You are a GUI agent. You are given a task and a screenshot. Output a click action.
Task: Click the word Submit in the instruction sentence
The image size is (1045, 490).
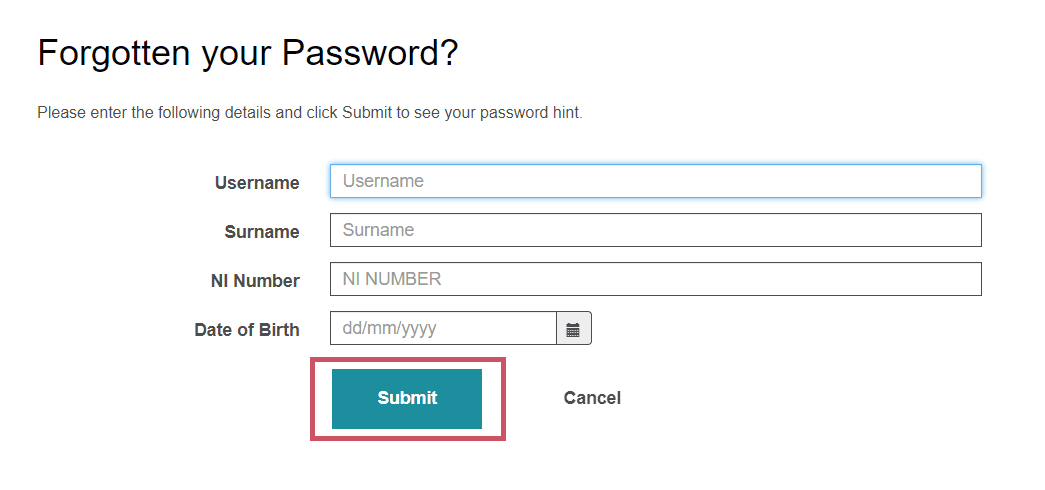tap(367, 113)
